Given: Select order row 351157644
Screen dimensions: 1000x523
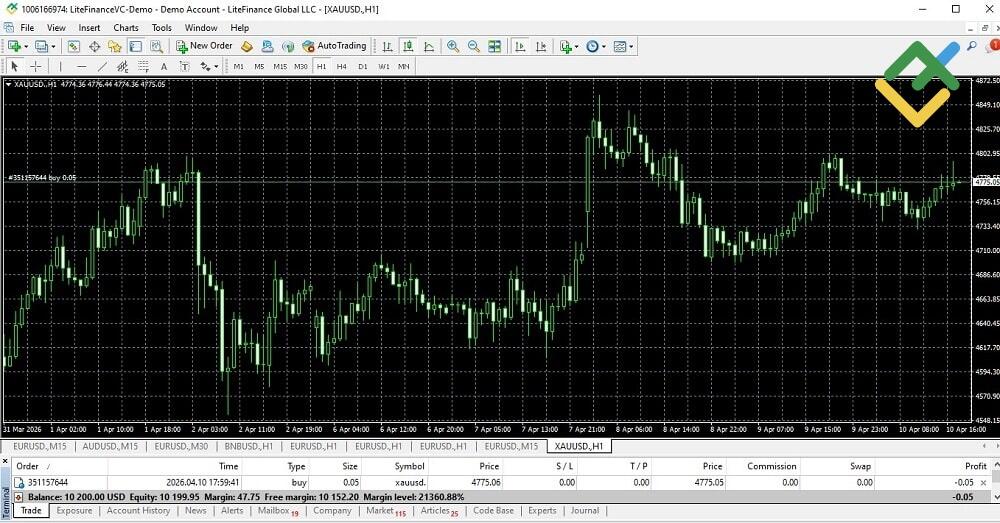Looking at the screenshot, I should point(500,483).
